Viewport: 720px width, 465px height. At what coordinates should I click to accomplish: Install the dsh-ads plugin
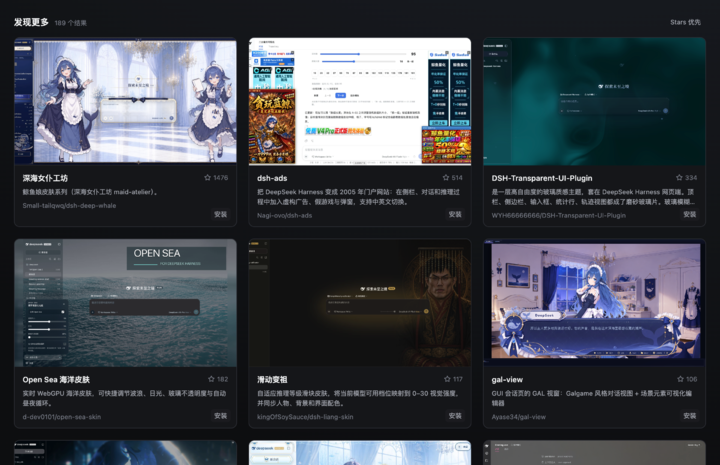[x=455, y=214]
